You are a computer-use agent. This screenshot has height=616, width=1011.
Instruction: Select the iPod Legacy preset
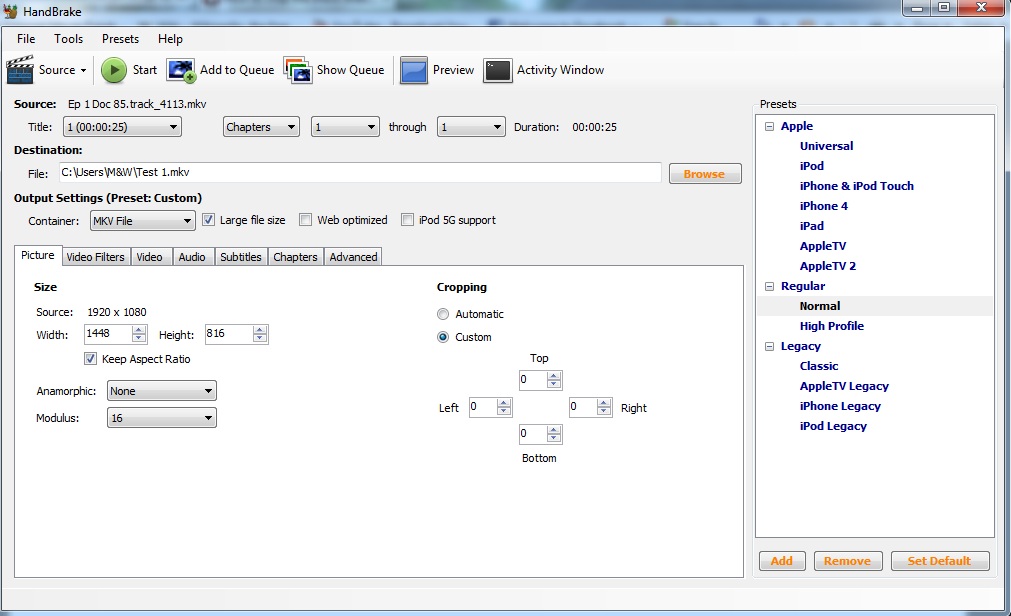point(833,426)
